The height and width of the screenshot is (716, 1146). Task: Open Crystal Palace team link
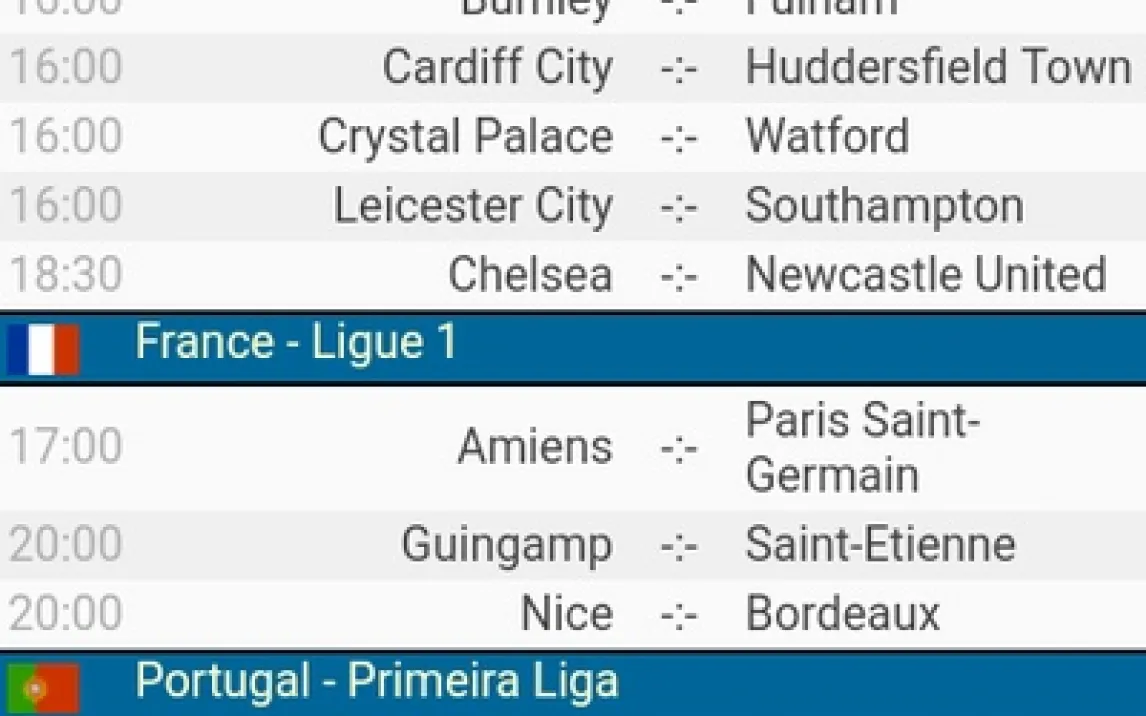click(465, 137)
